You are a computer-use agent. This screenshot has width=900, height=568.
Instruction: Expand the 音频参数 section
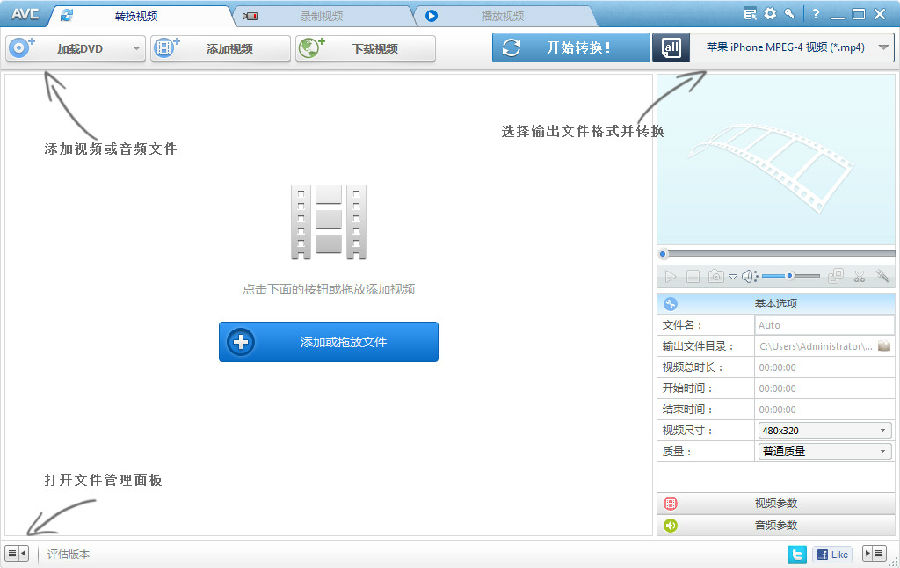click(x=776, y=525)
